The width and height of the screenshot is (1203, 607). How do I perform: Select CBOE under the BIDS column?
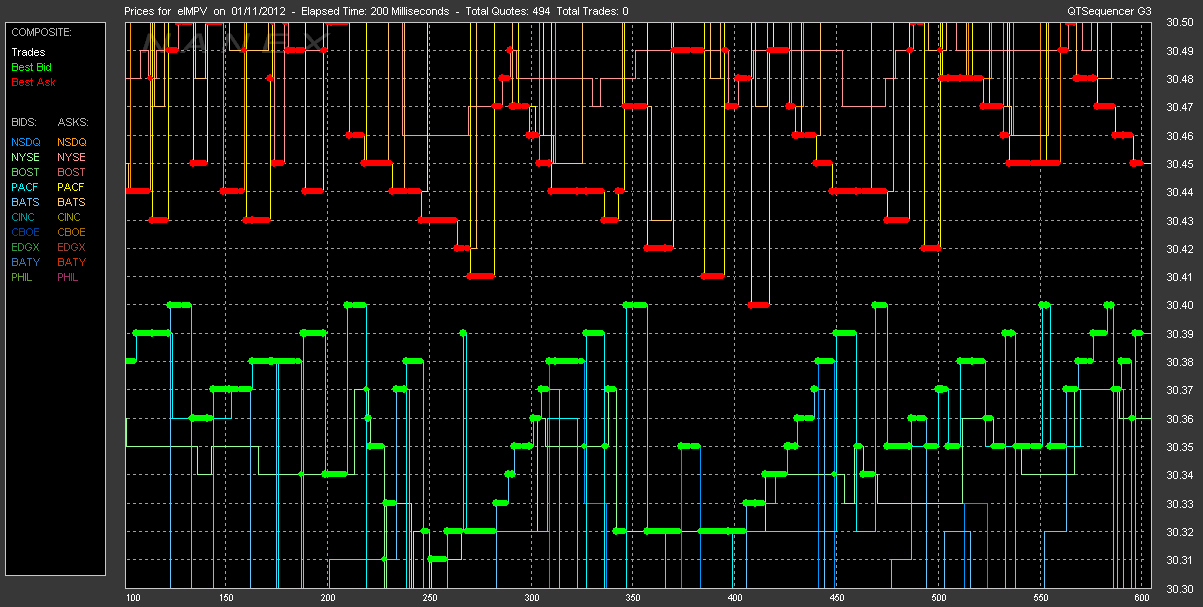pyautogui.click(x=26, y=232)
